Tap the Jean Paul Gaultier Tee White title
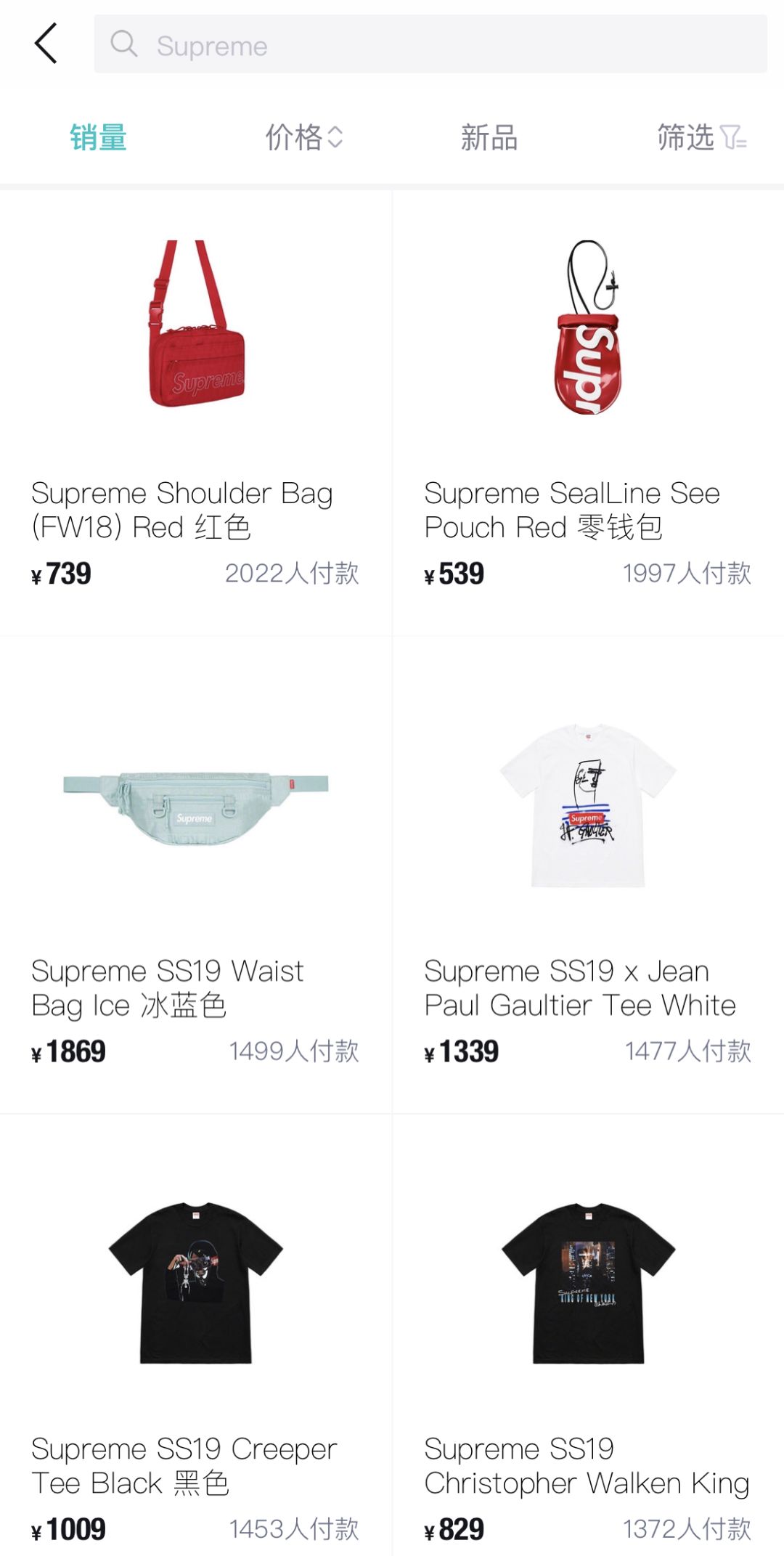784x1556 pixels. [580, 987]
